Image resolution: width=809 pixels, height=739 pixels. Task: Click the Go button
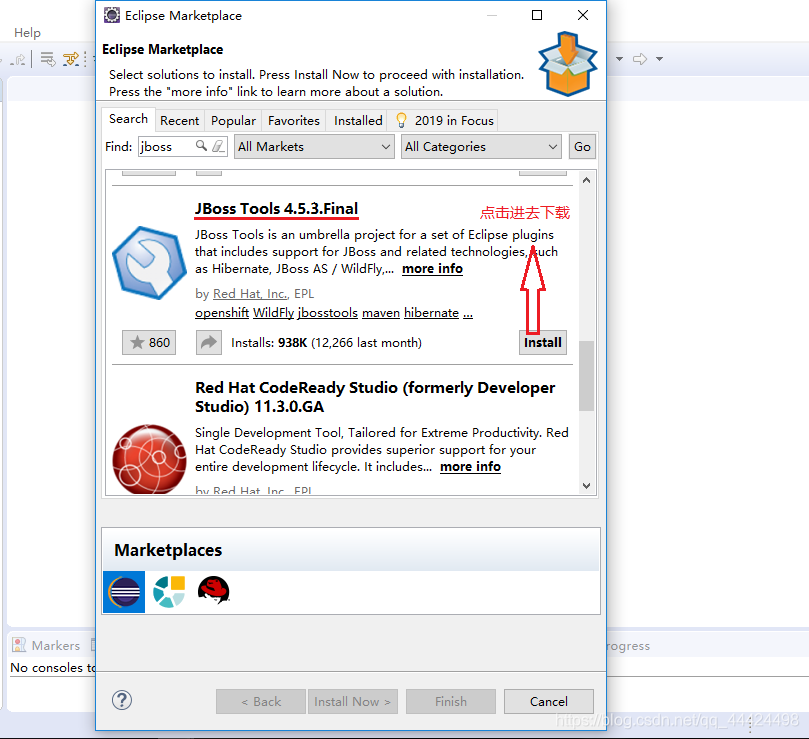pos(582,147)
